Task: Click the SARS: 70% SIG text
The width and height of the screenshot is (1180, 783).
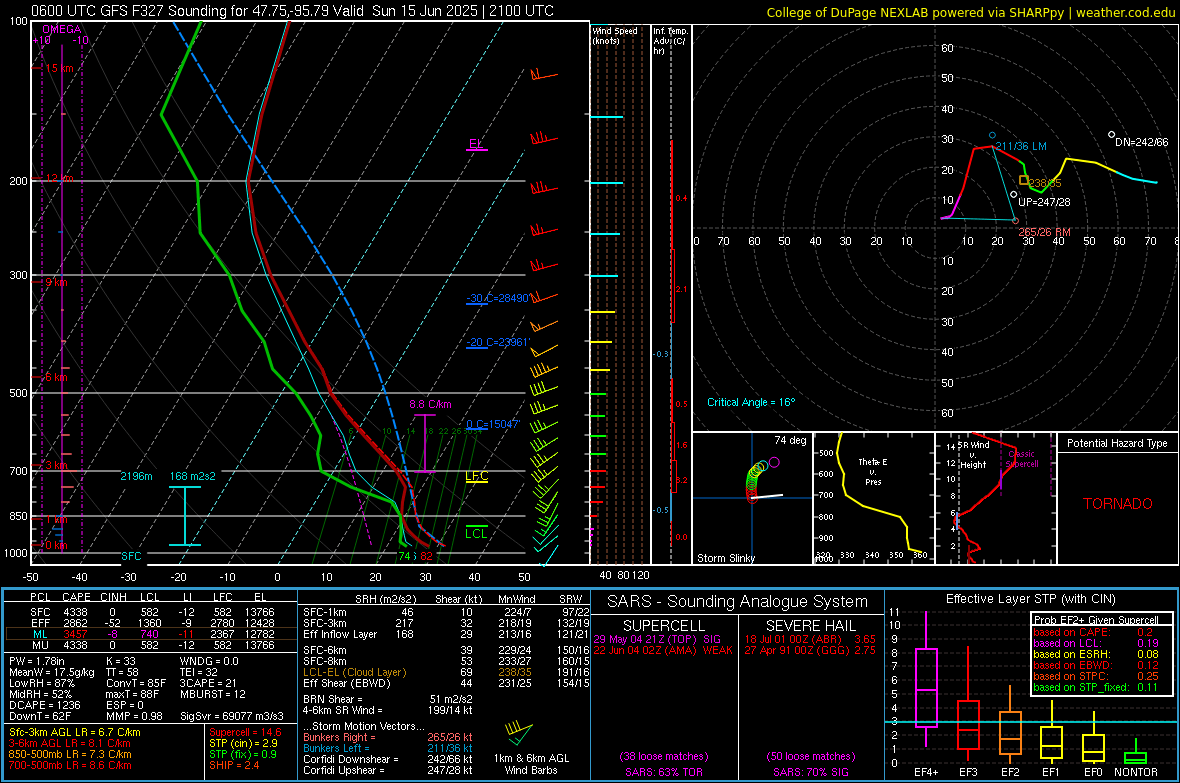Action: 810,772
